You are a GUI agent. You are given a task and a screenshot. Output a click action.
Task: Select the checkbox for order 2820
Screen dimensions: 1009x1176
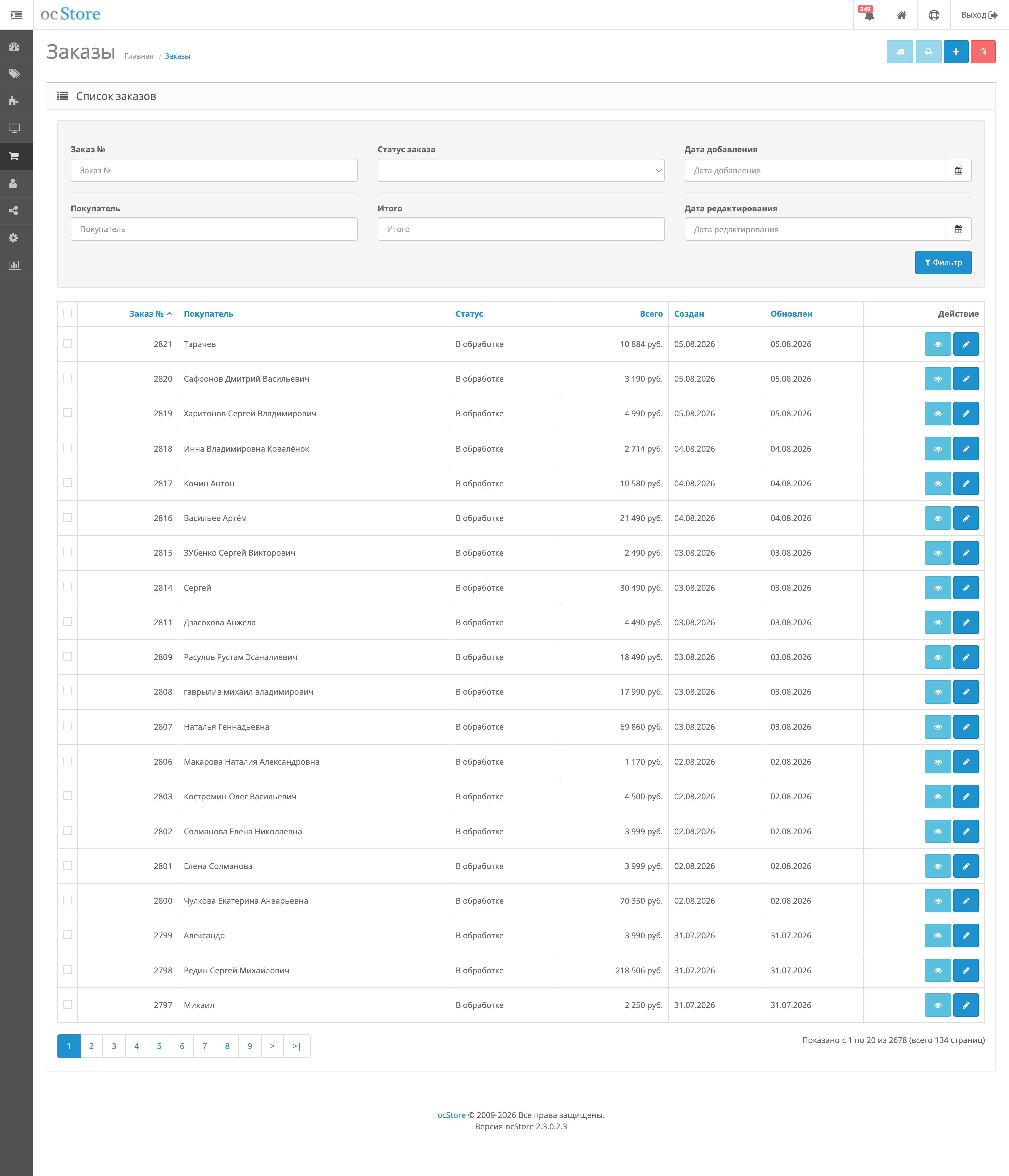67,378
